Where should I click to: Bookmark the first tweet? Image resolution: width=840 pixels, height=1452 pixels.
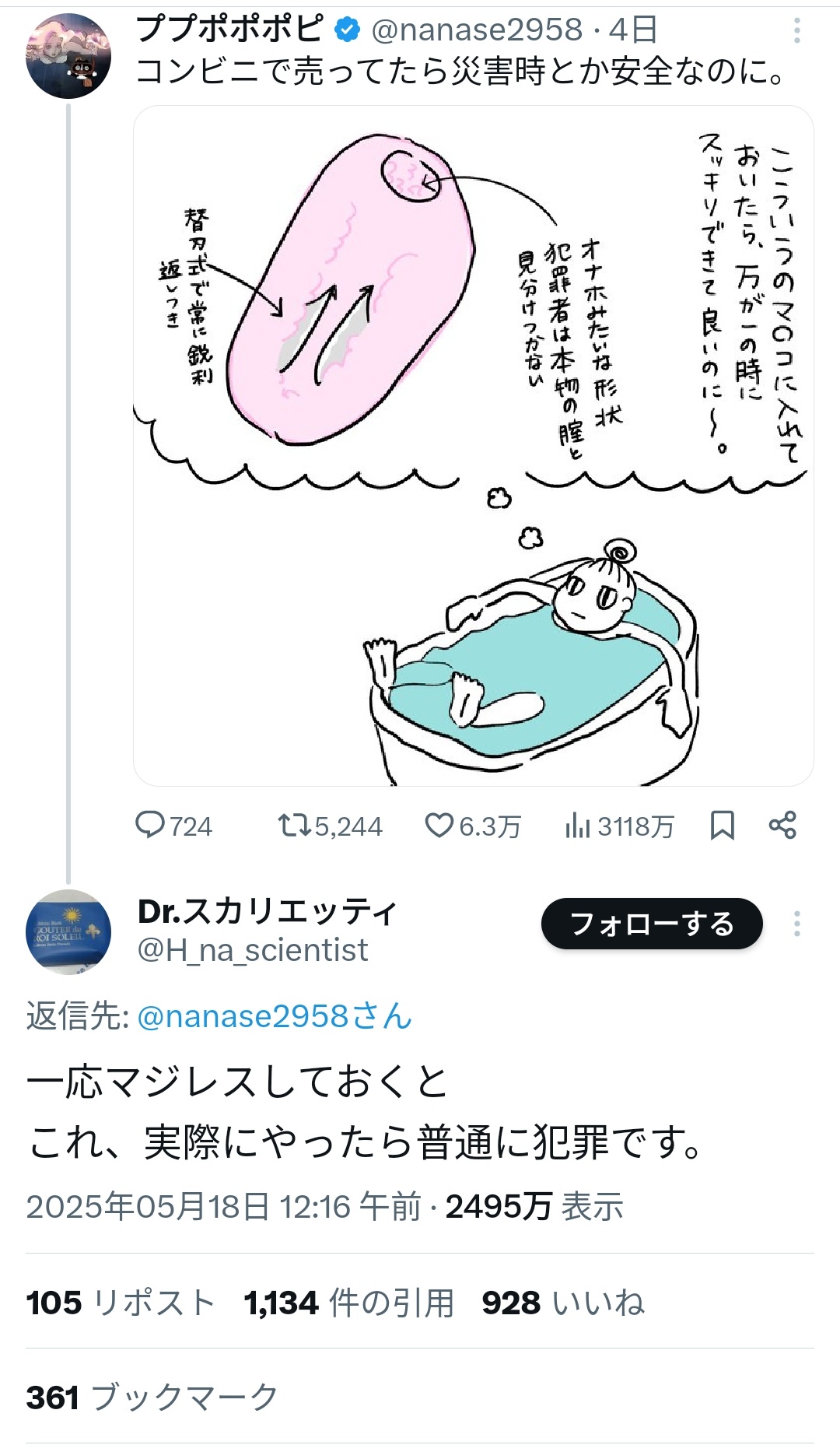(x=723, y=825)
